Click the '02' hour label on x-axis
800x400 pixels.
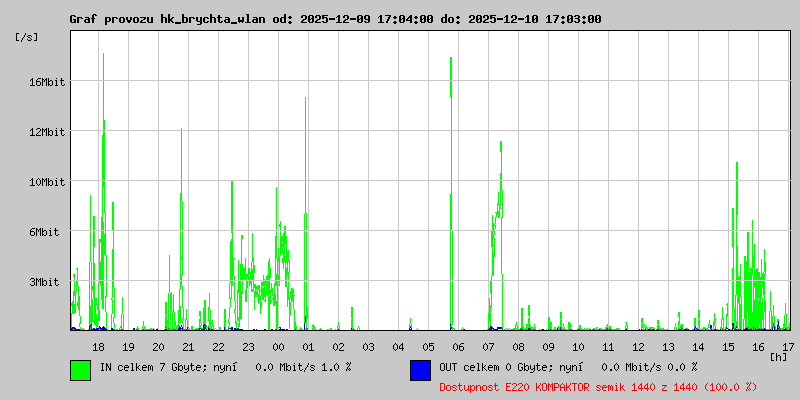(338, 347)
